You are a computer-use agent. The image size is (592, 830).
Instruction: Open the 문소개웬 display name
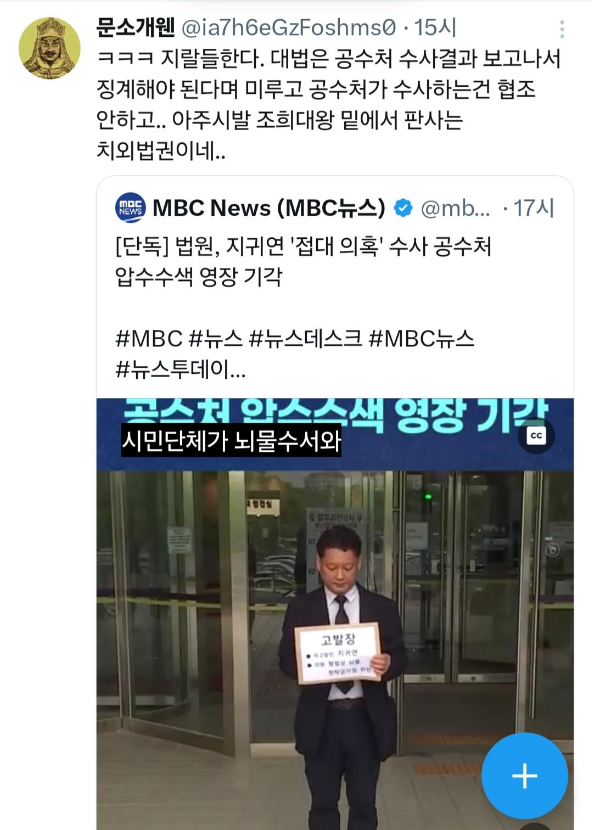point(136,27)
